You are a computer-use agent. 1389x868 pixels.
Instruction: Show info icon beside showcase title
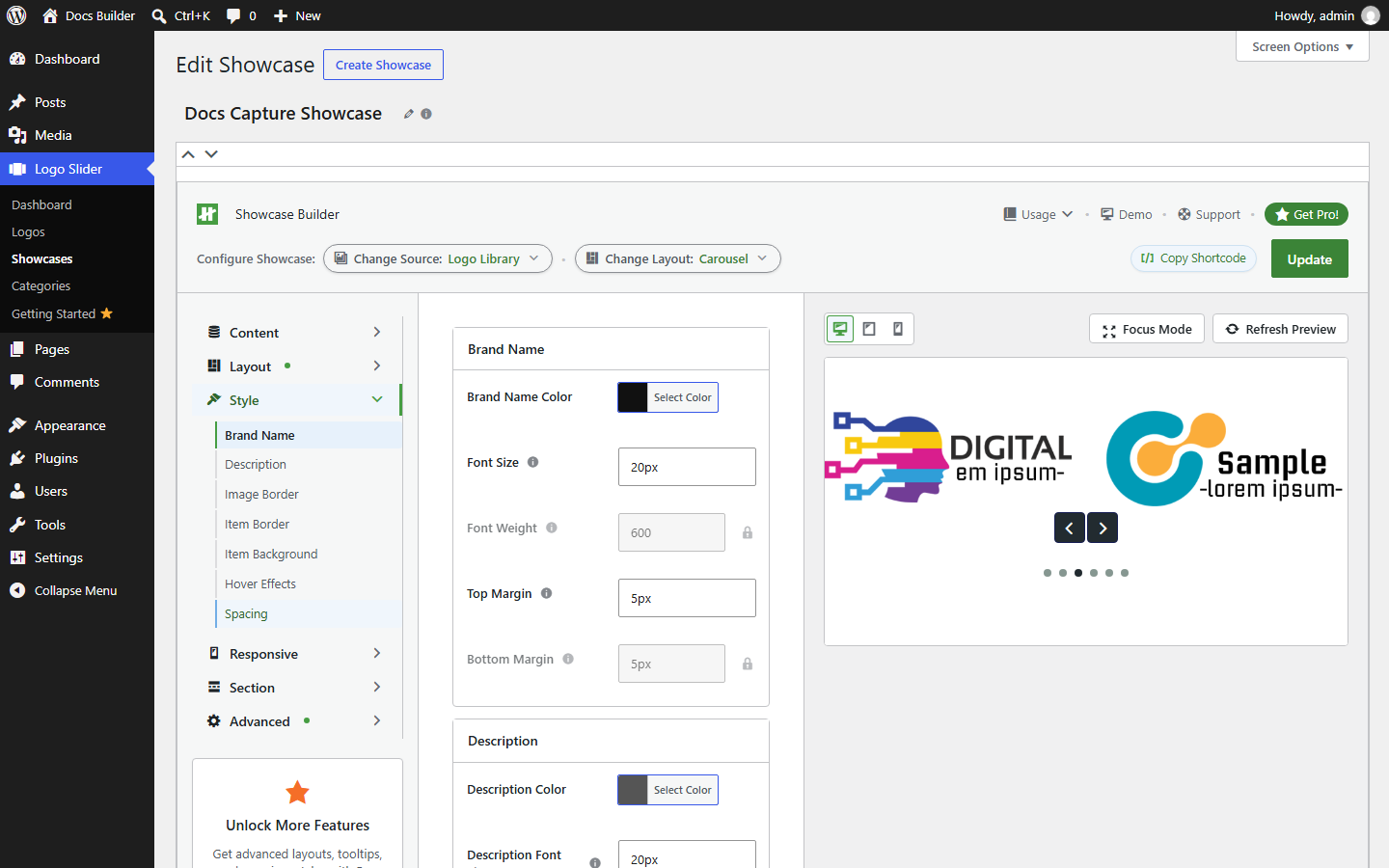426,114
